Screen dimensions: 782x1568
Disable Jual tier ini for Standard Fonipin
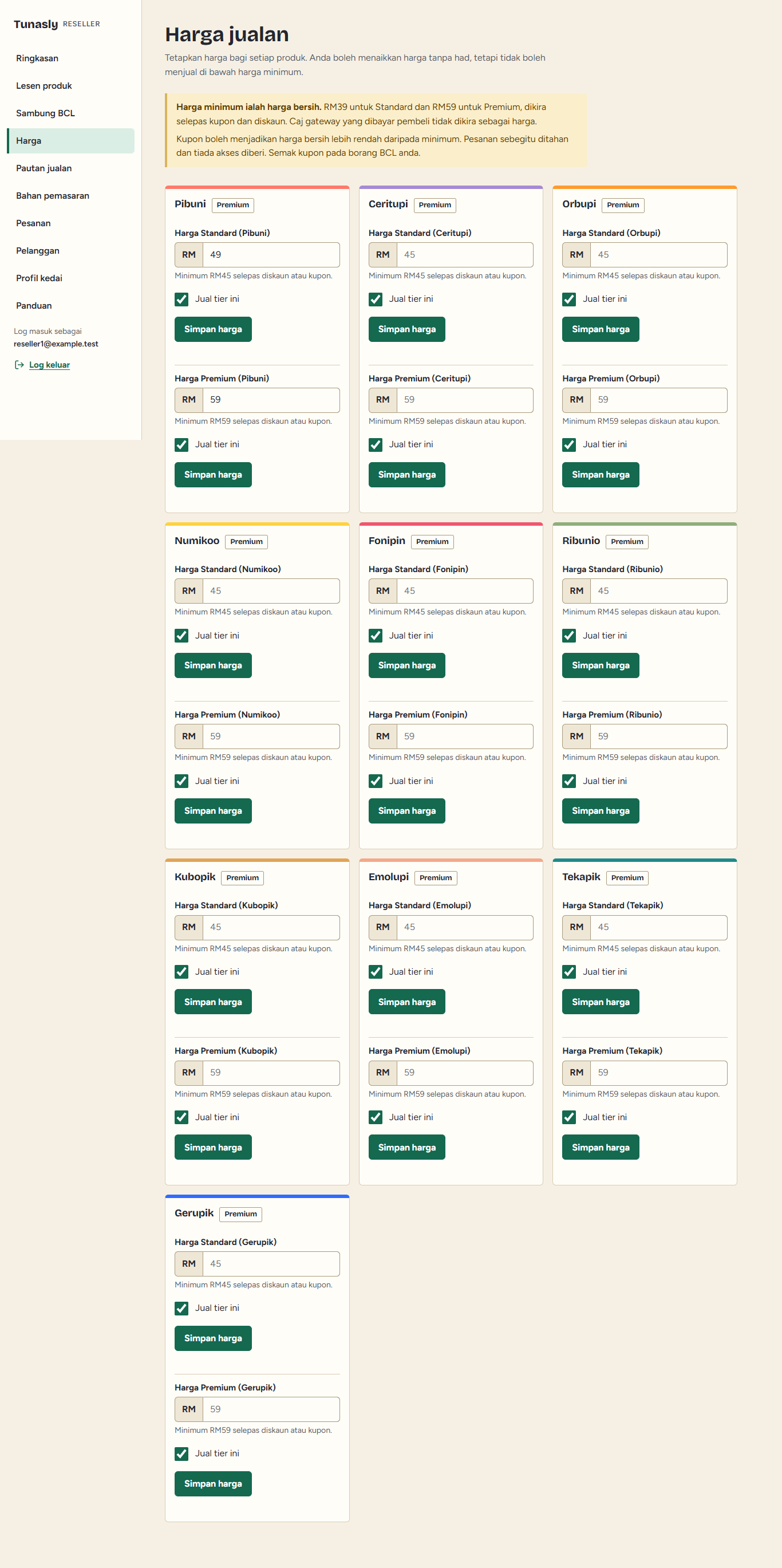(376, 636)
